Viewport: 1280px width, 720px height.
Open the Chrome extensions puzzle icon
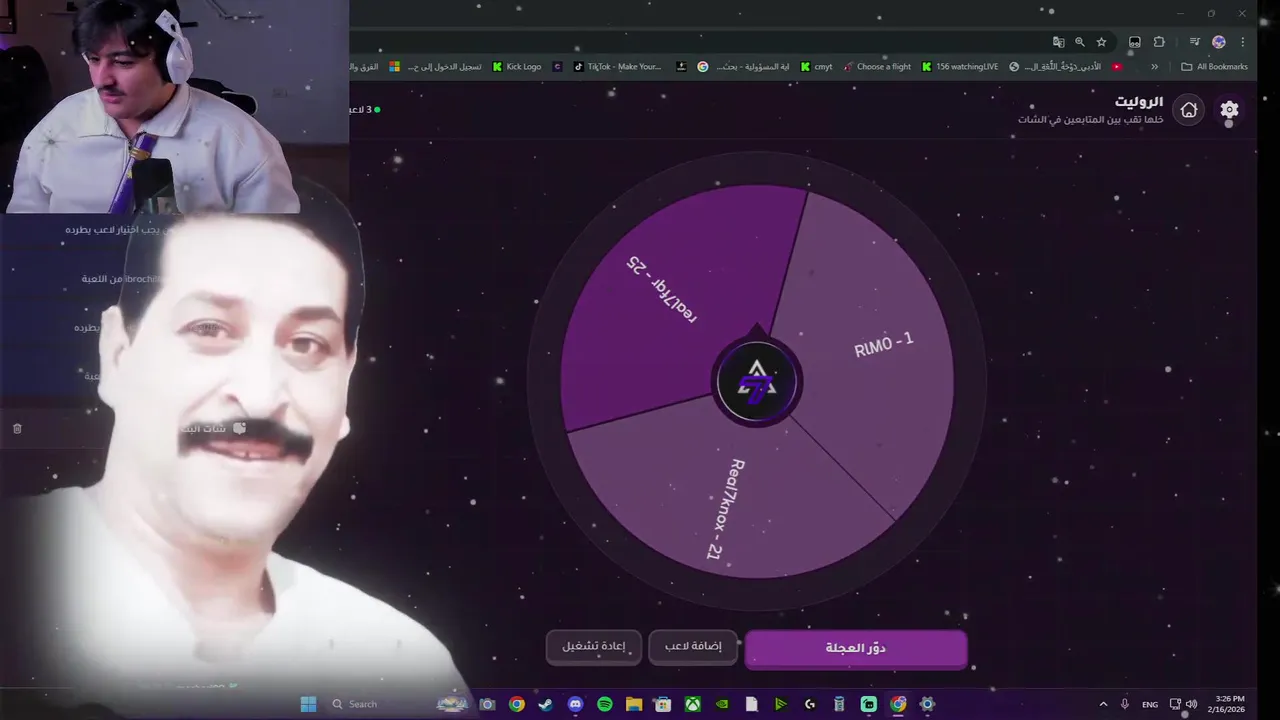click(x=1159, y=42)
